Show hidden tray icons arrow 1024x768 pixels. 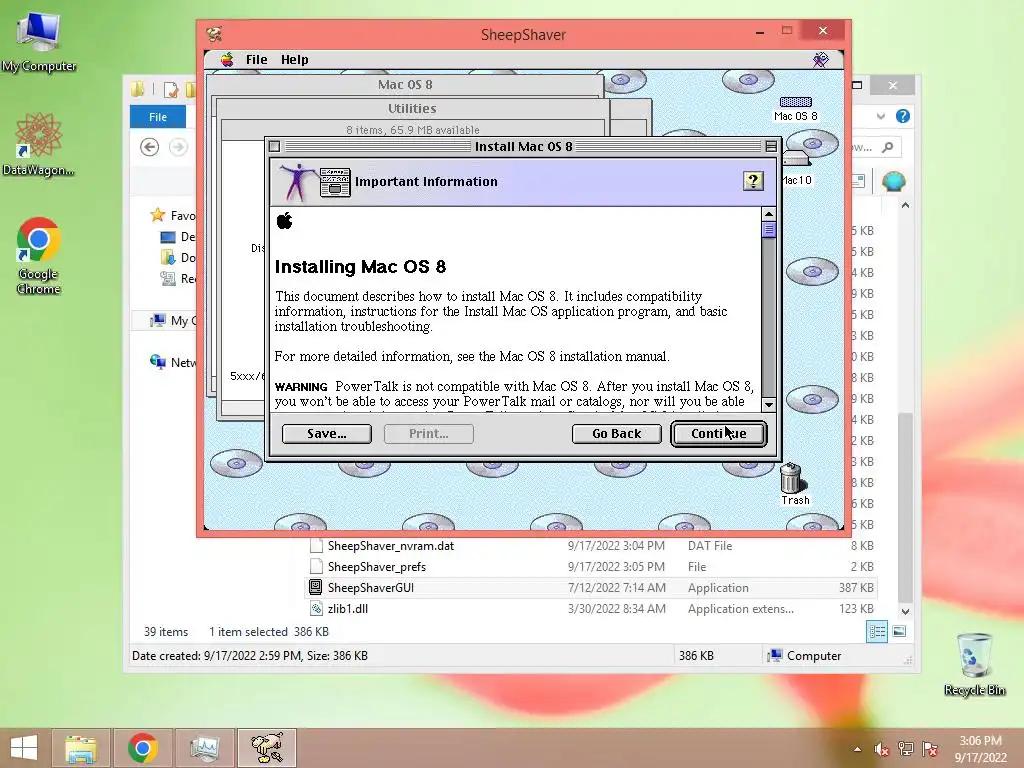[x=857, y=749]
